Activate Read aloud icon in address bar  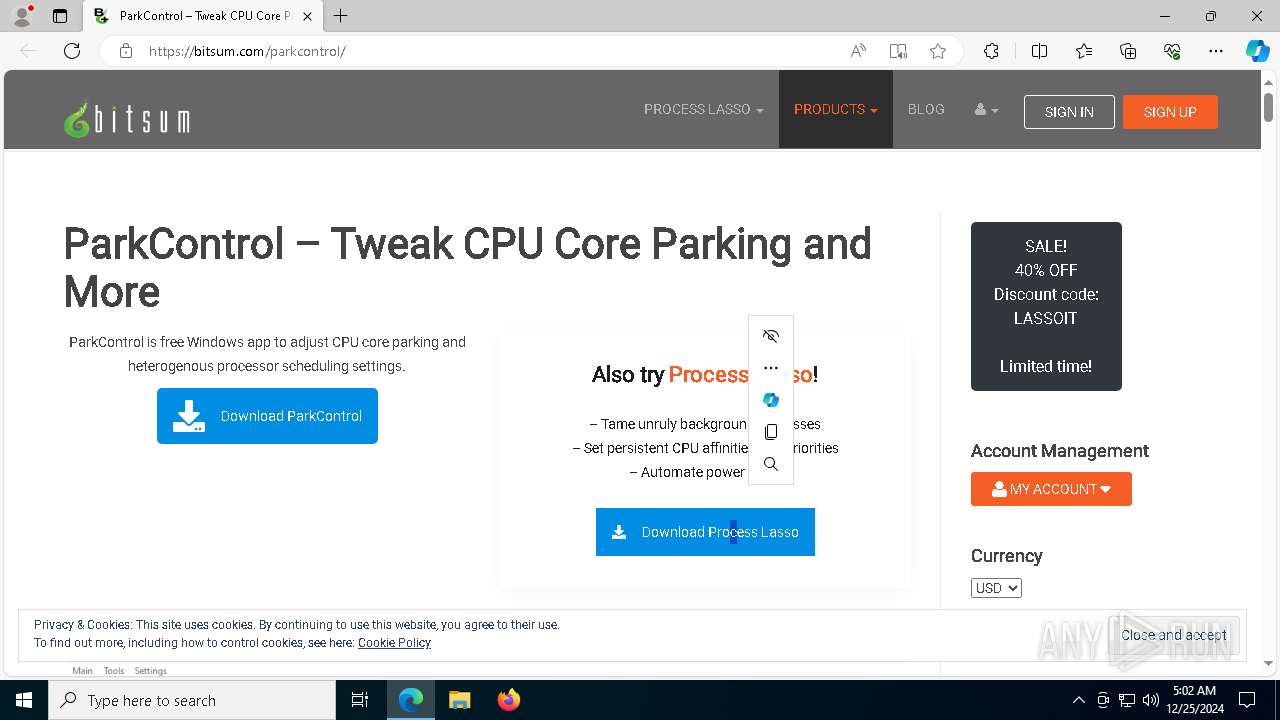point(858,51)
